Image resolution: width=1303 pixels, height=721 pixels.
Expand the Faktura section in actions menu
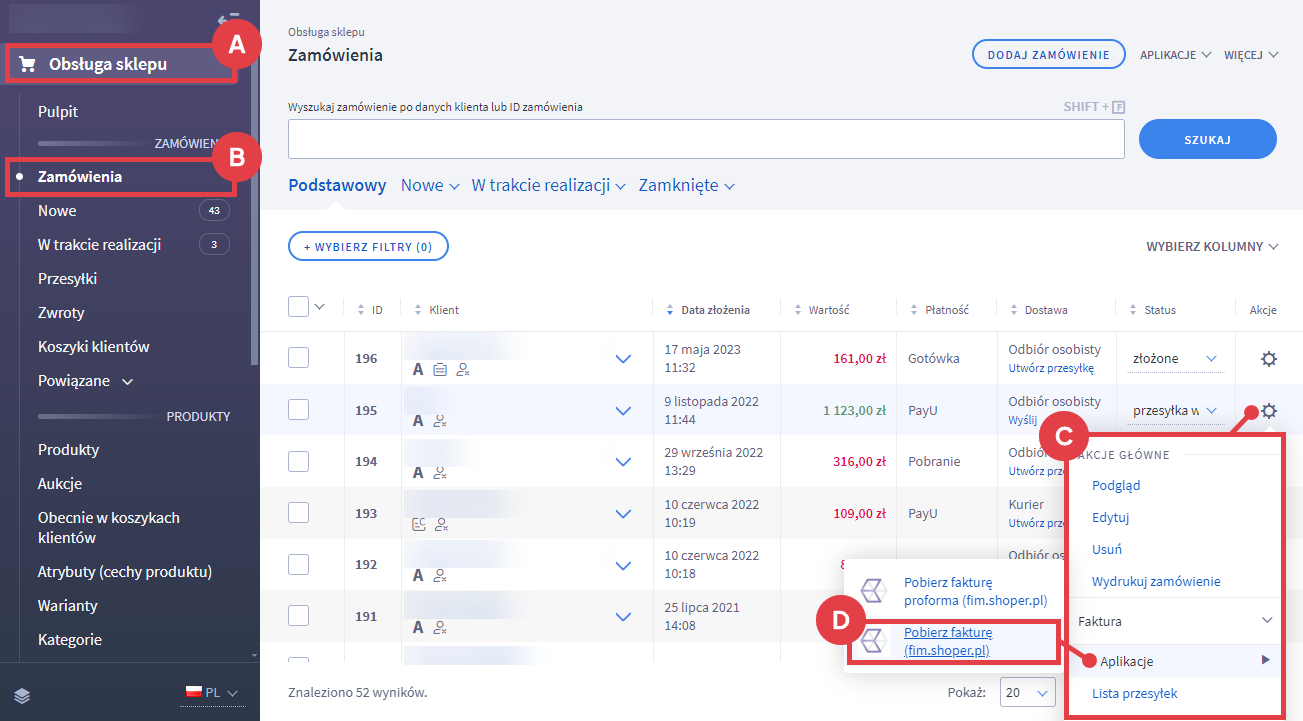[1174, 621]
